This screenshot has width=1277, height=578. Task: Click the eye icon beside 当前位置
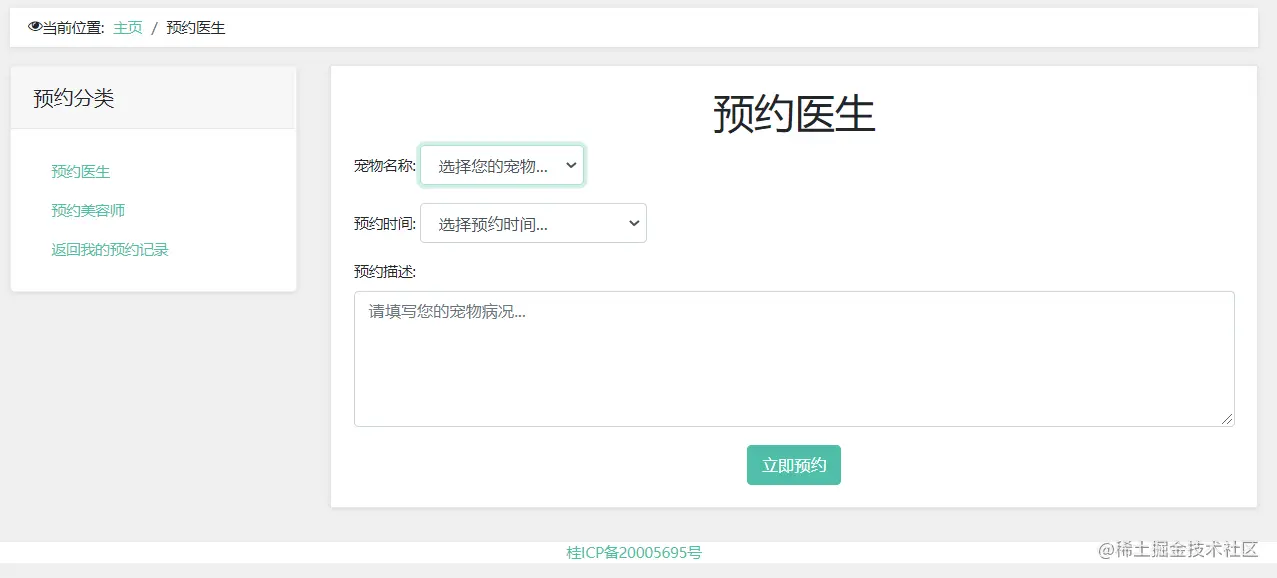[35, 28]
